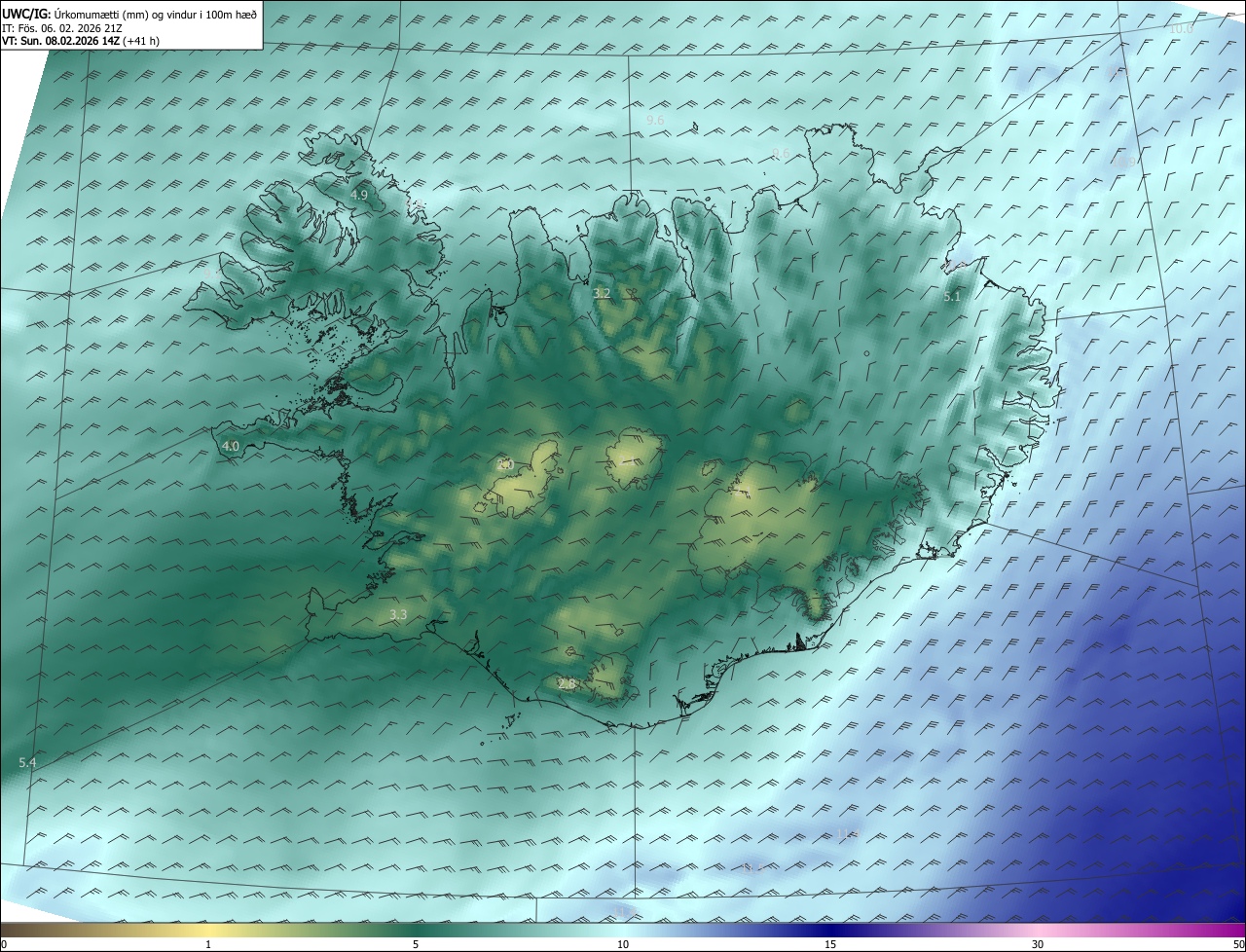This screenshot has width=1246, height=952.
Task: Click the 2.0 value label on the glacier
Action: coord(504,464)
